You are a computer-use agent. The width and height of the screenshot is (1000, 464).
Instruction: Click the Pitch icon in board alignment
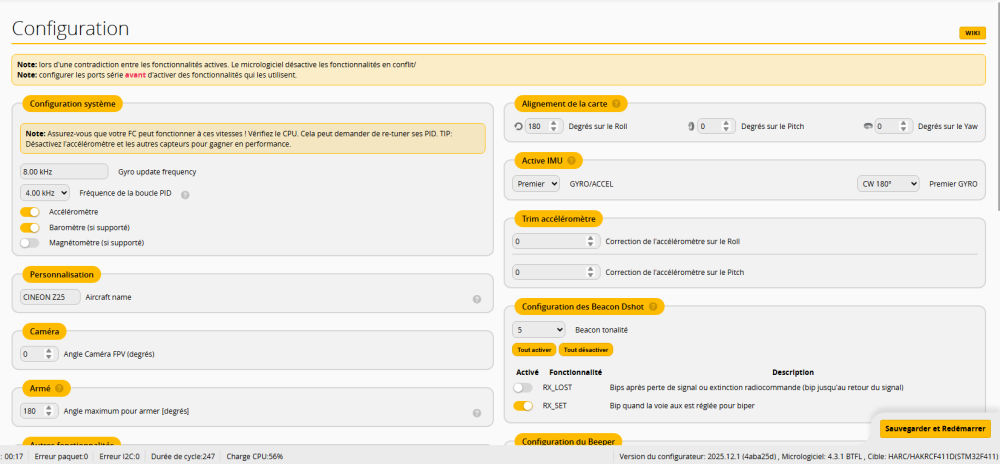point(691,127)
